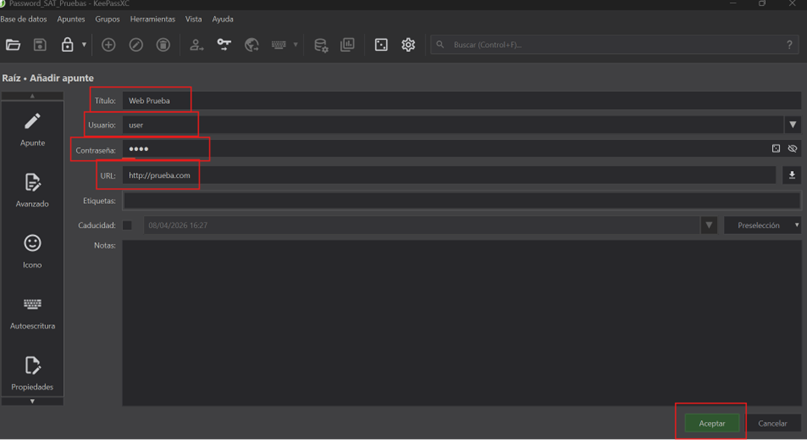
Task: Open the password generator dice icon
Action: 381,45
